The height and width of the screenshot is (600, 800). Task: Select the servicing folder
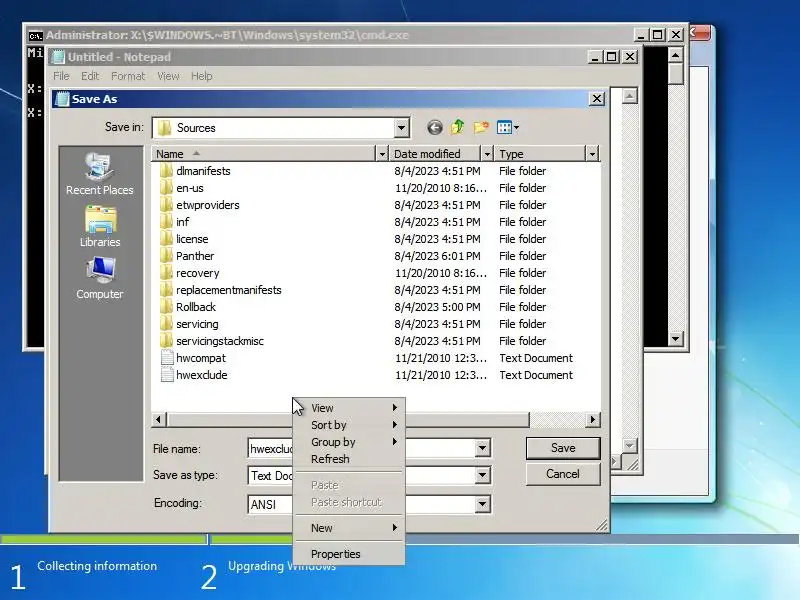tap(189, 324)
